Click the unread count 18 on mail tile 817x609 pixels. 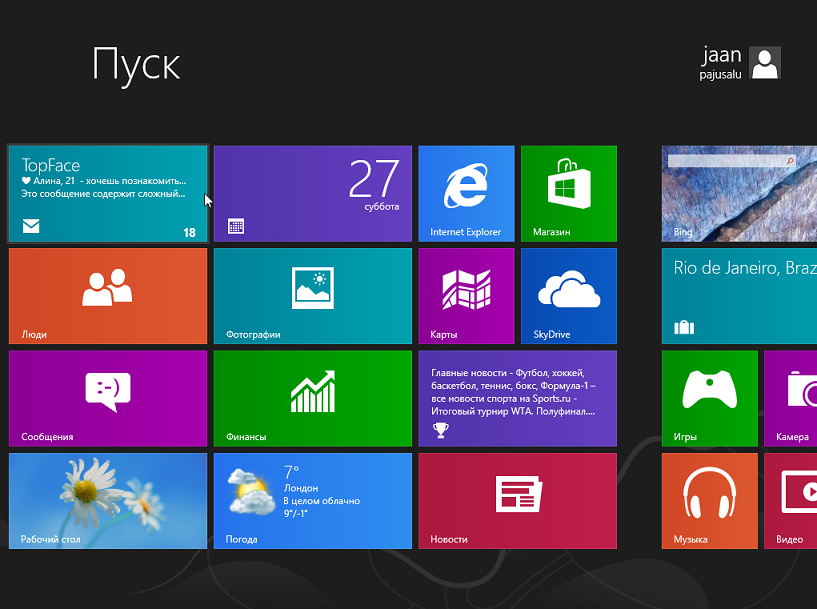click(x=190, y=232)
